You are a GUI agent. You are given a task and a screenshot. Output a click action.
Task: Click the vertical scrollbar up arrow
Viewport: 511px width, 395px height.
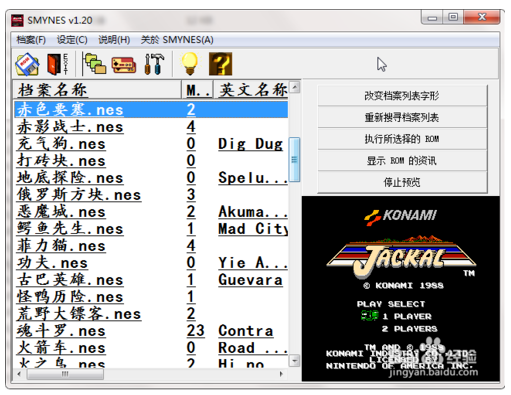pyautogui.click(x=295, y=87)
